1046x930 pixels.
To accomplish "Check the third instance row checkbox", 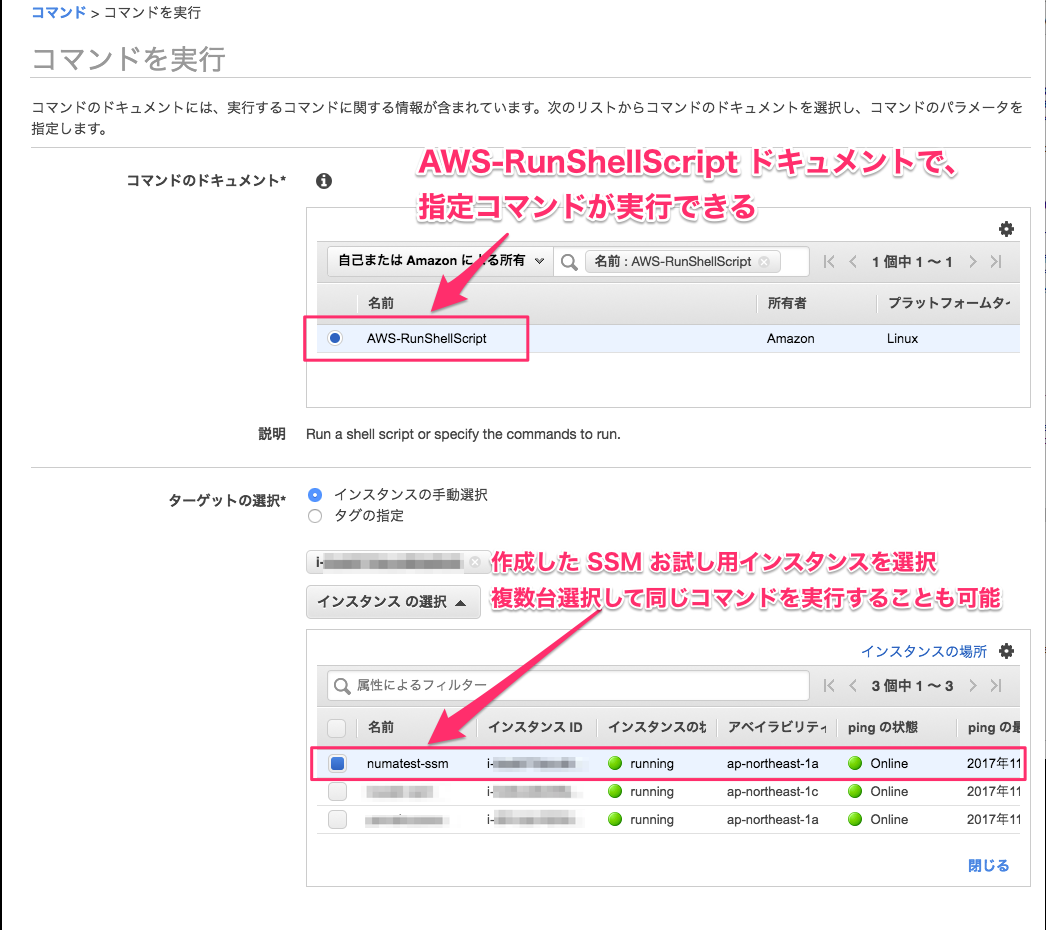I will (x=337, y=820).
